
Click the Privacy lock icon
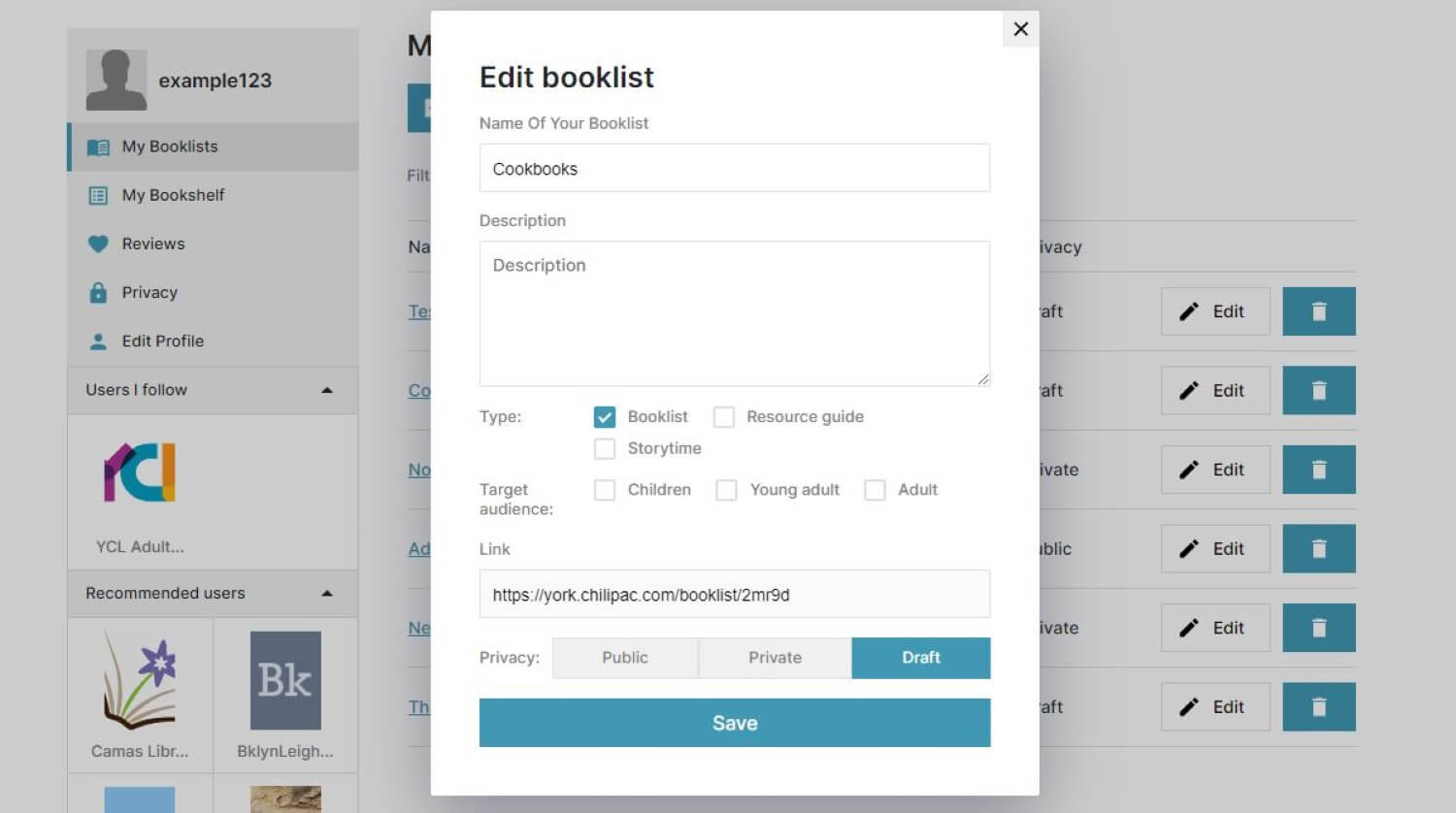tap(98, 292)
